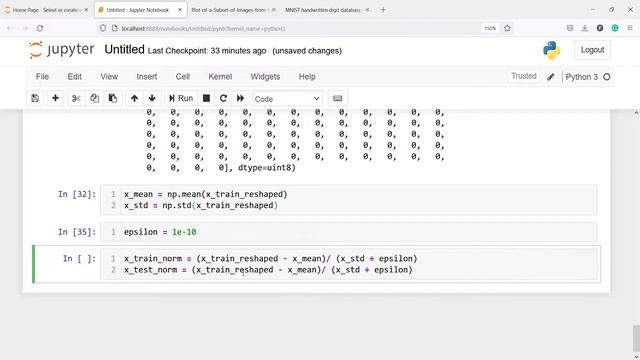Run the selected cell
640x360 pixels.
point(181,98)
